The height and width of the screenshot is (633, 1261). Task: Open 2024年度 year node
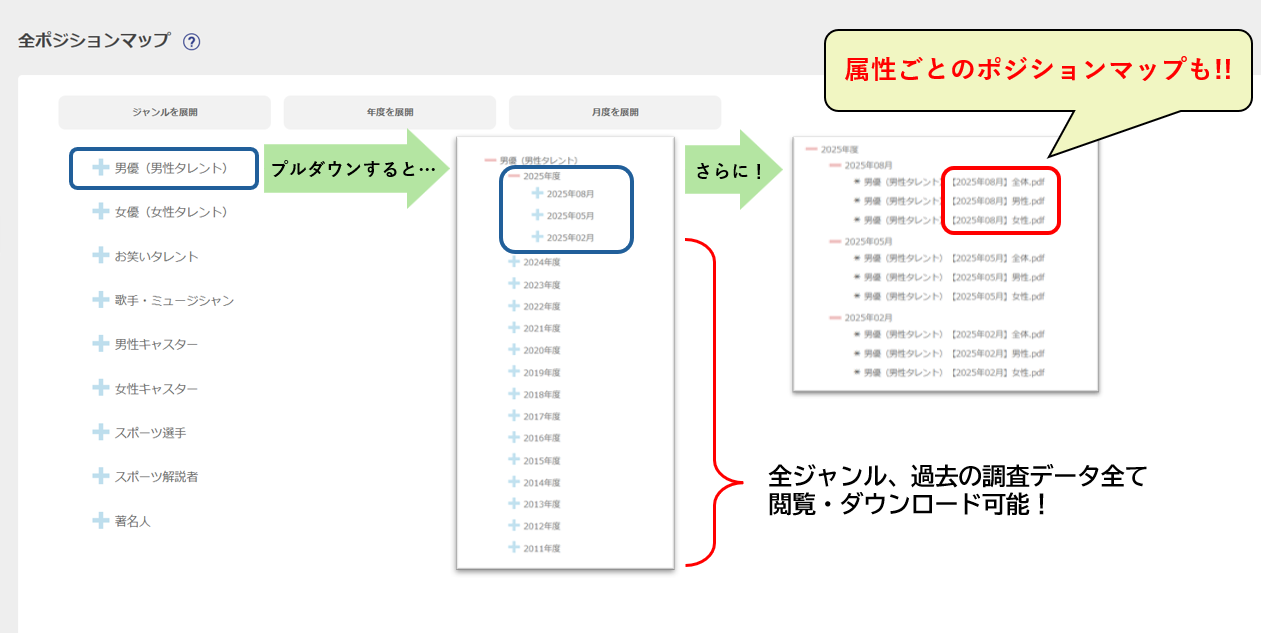pyautogui.click(x=514, y=262)
